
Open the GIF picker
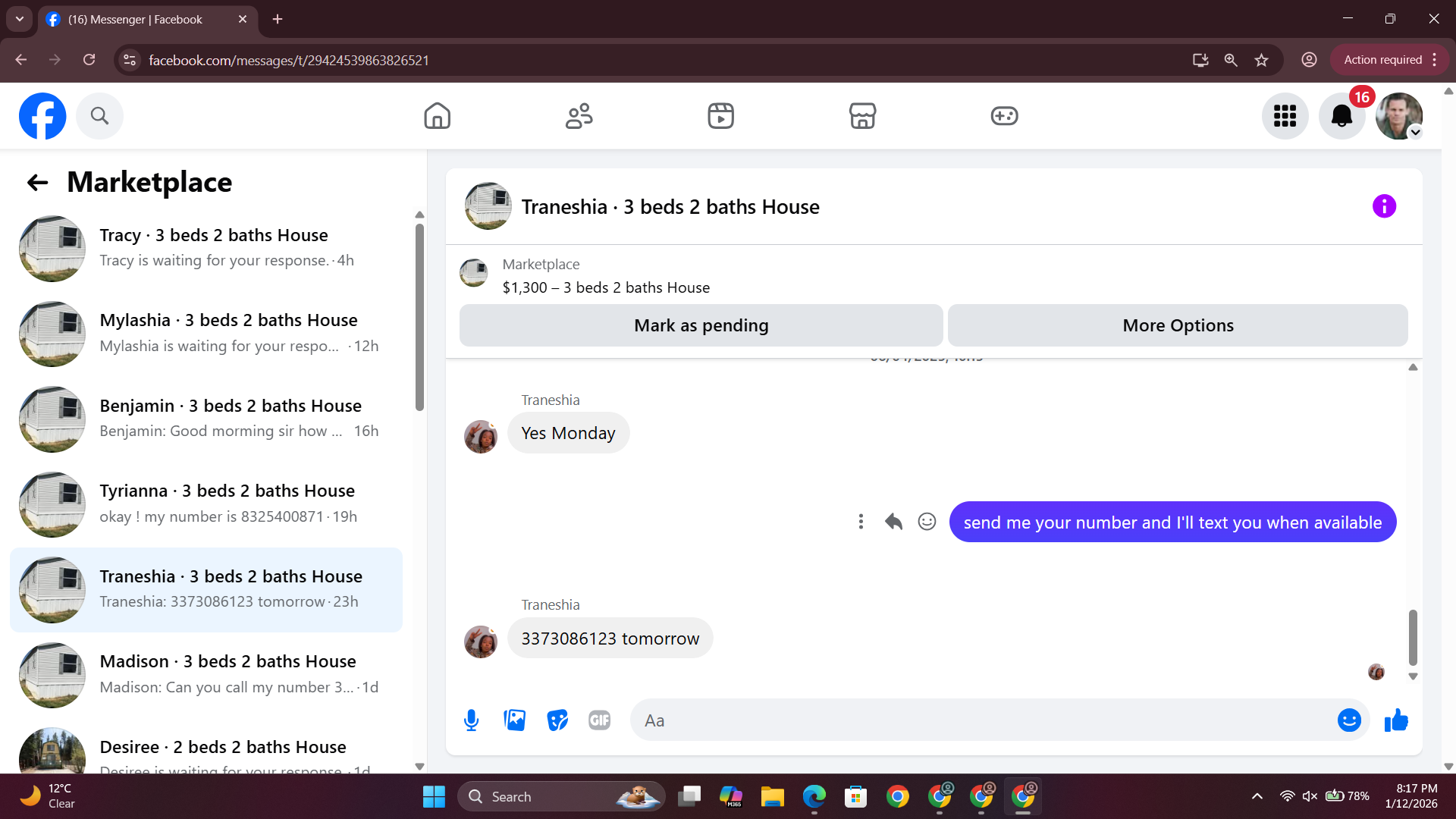[599, 720]
